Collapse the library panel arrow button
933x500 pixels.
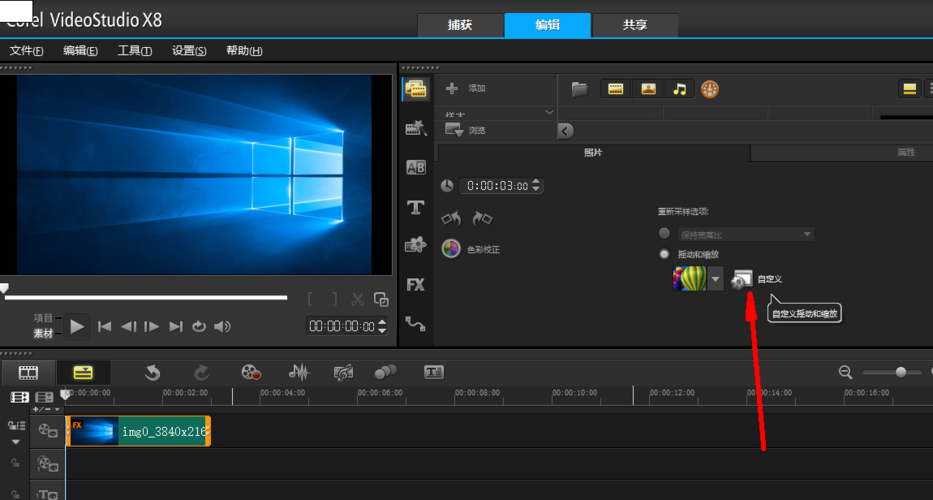pos(566,130)
